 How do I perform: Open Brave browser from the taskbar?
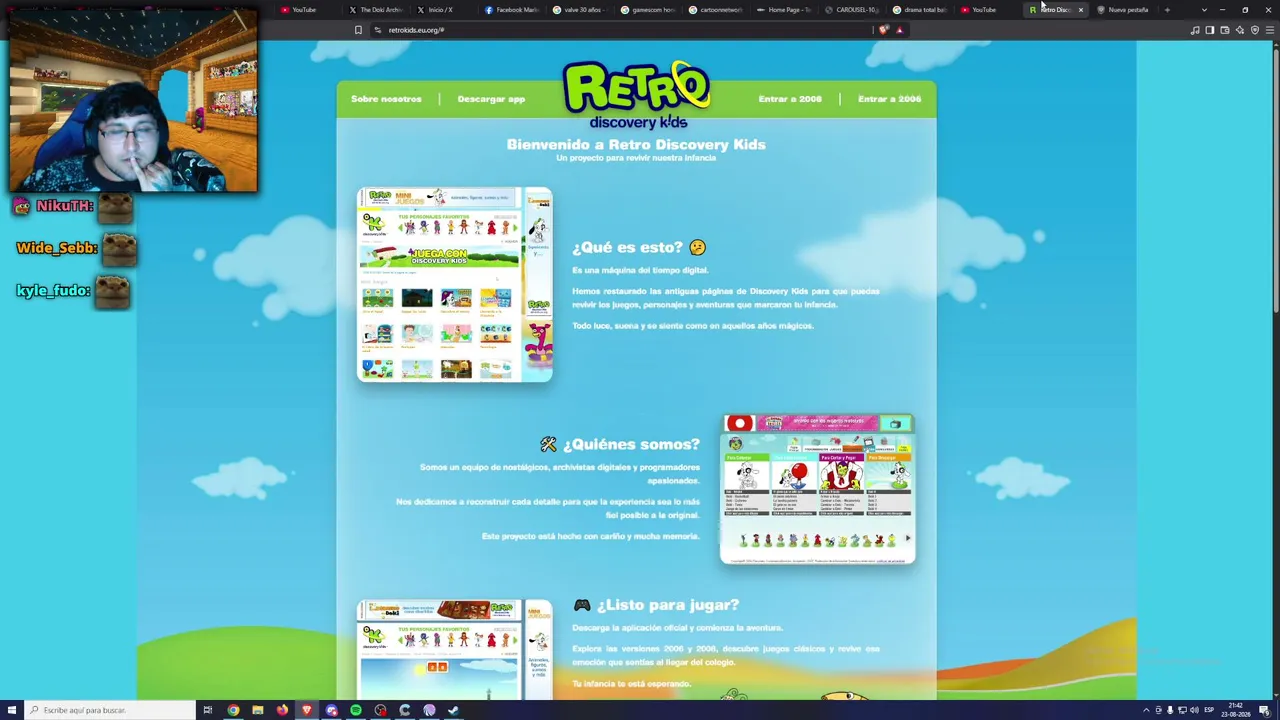307,710
